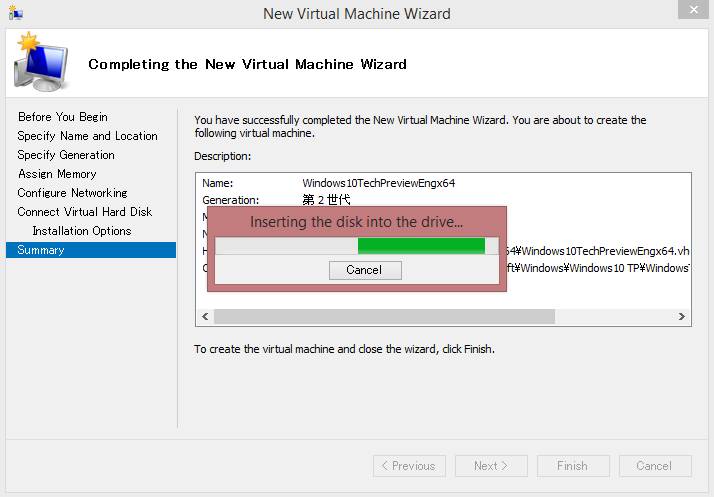Screen dimensions: 714x497
Task: Click the right arrow of description scrollbar
Action: coord(681,317)
